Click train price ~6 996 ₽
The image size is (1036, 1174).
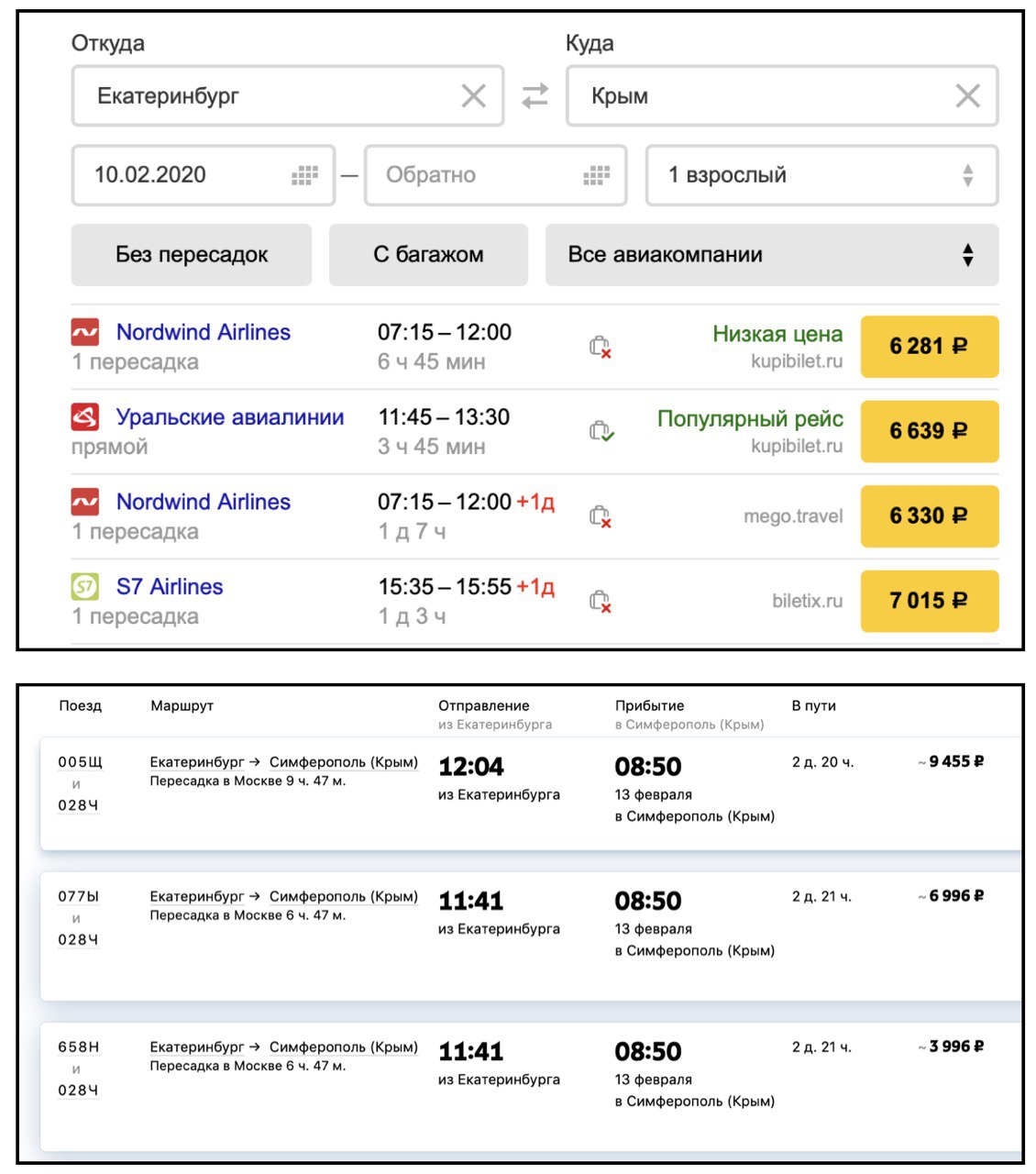coord(951,895)
